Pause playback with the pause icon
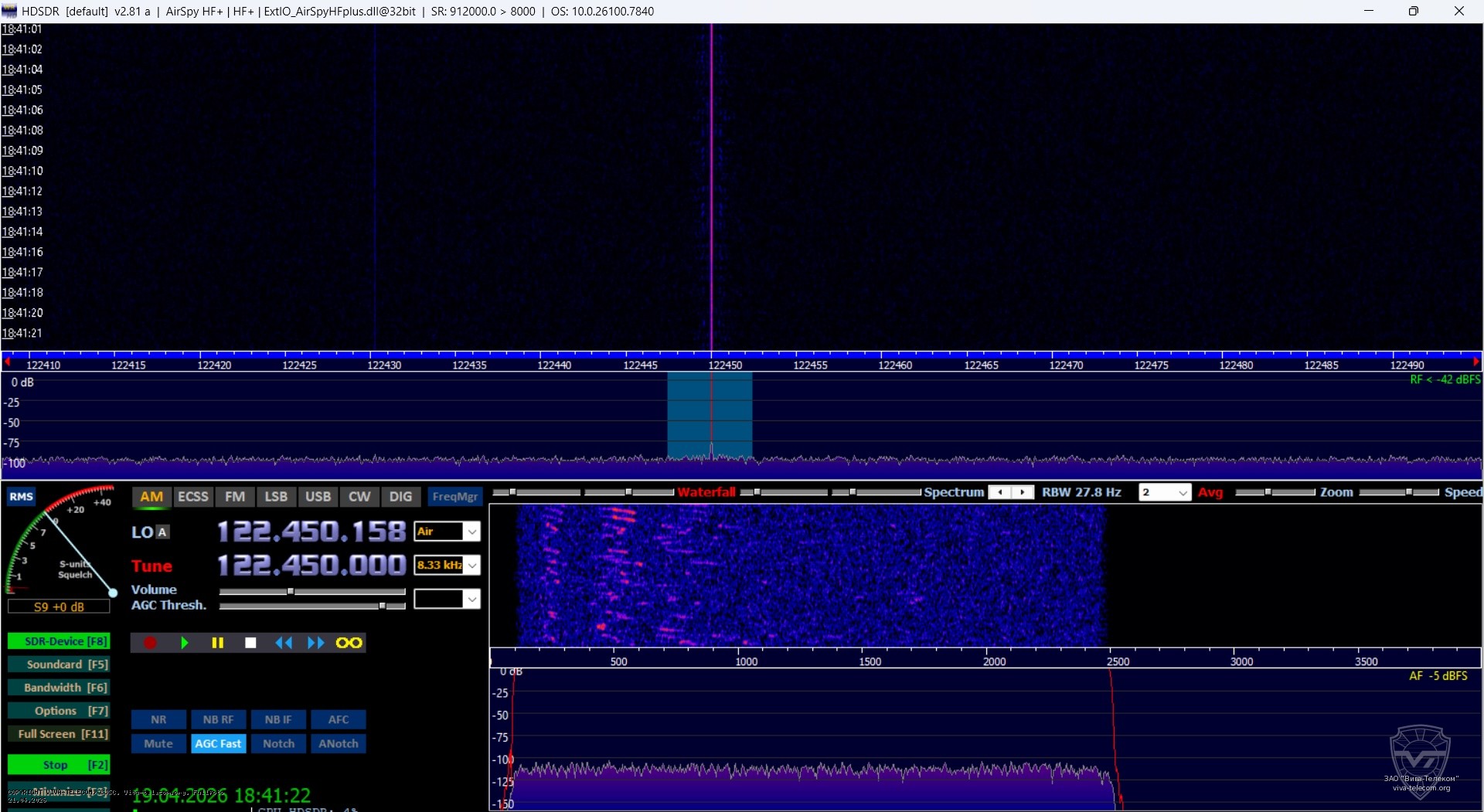Viewport: 1484px width, 812px height. (217, 642)
